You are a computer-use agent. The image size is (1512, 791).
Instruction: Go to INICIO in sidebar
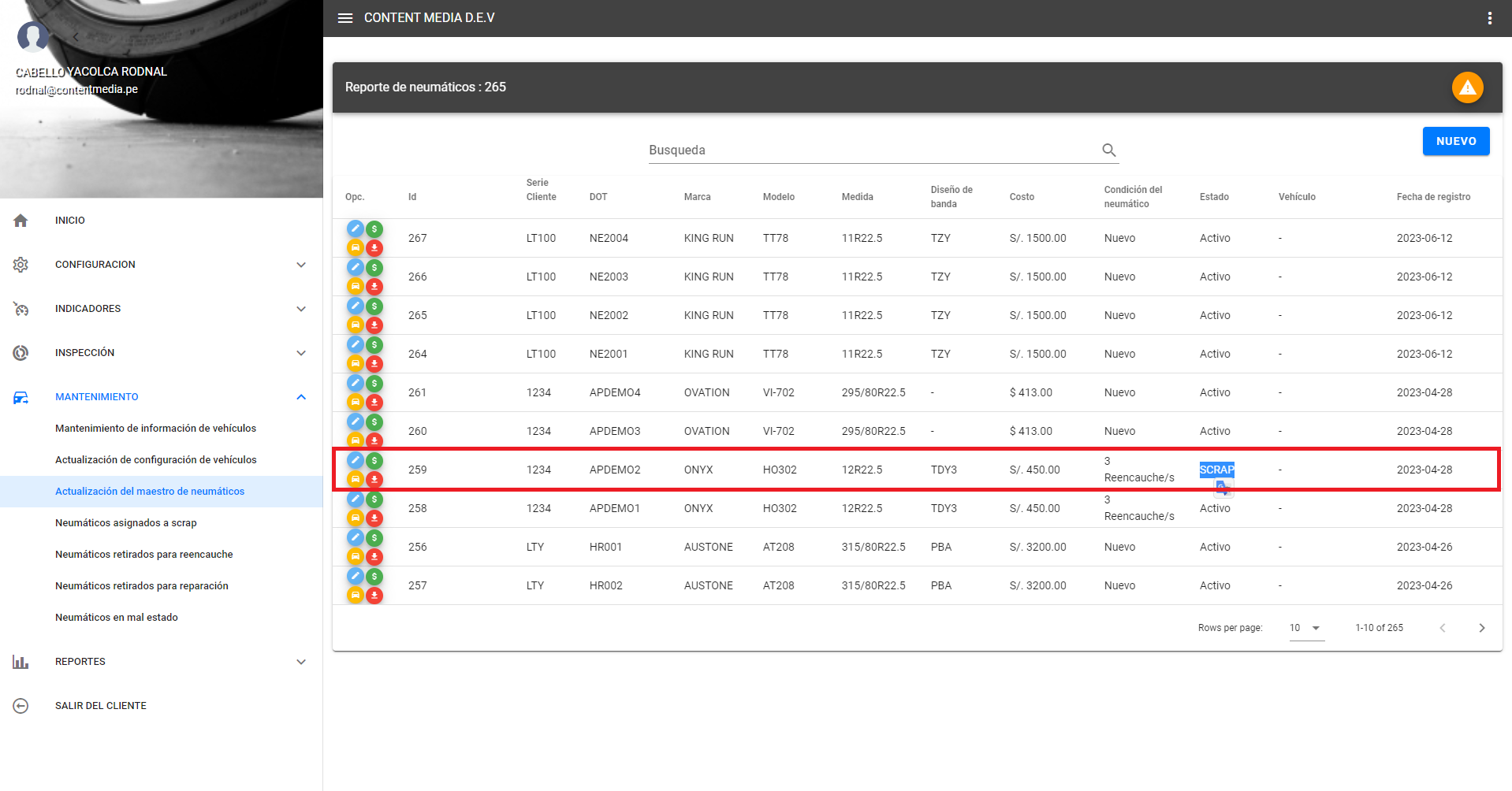tap(70, 221)
